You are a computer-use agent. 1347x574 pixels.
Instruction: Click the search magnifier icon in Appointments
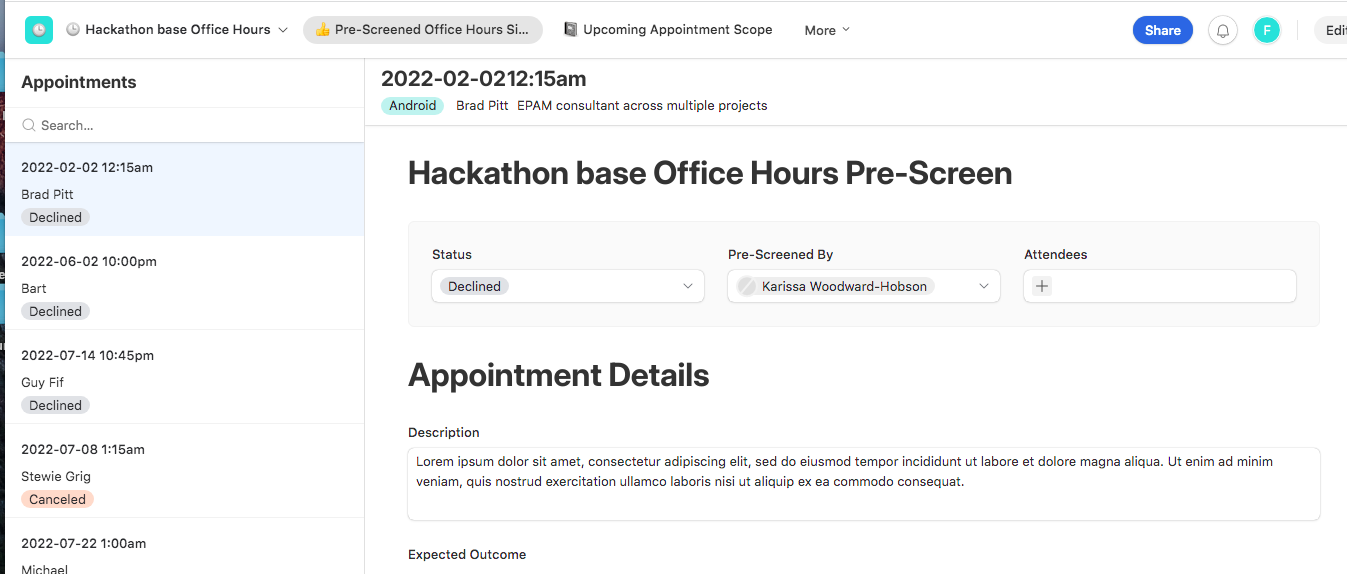29,126
